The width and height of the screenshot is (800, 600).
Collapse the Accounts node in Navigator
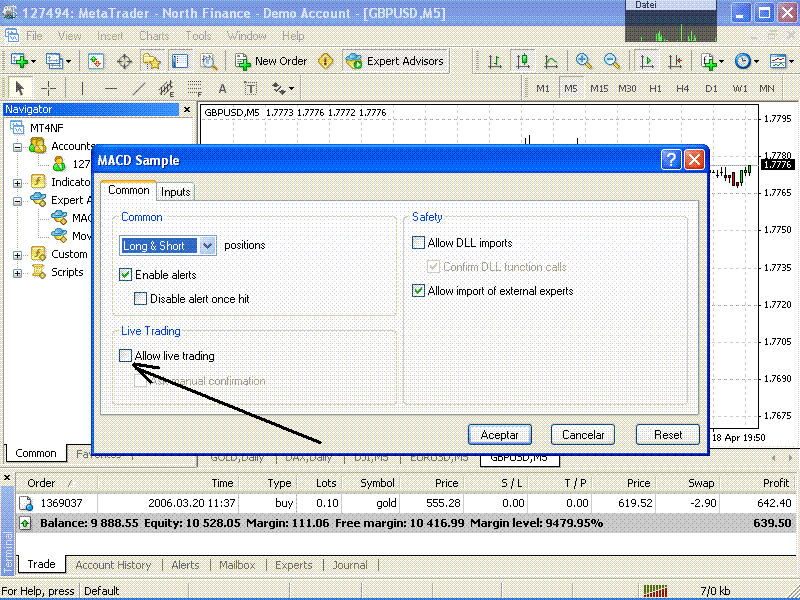click(x=17, y=146)
